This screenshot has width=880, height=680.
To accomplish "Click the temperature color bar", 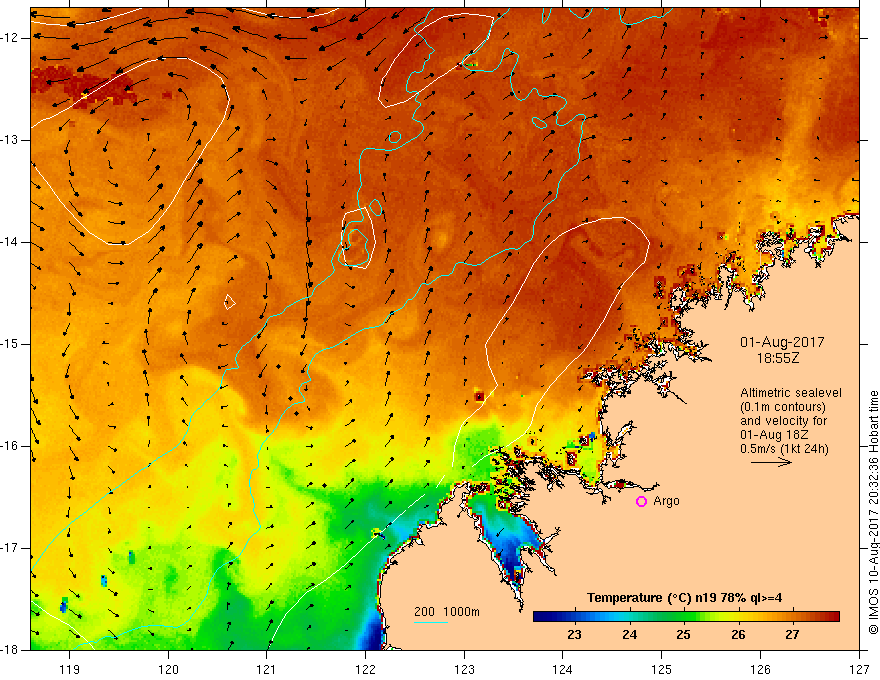I will (x=686, y=617).
